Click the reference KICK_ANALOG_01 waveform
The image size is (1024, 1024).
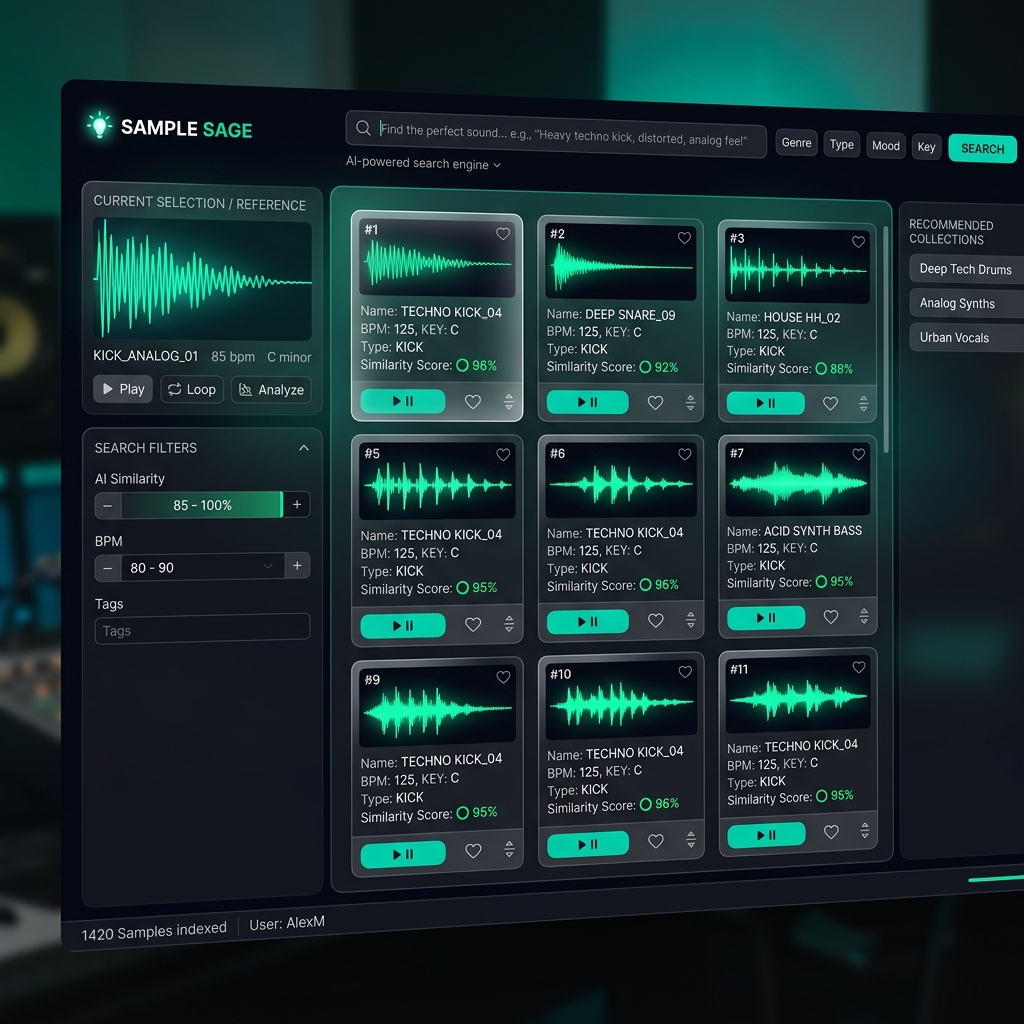(202, 280)
